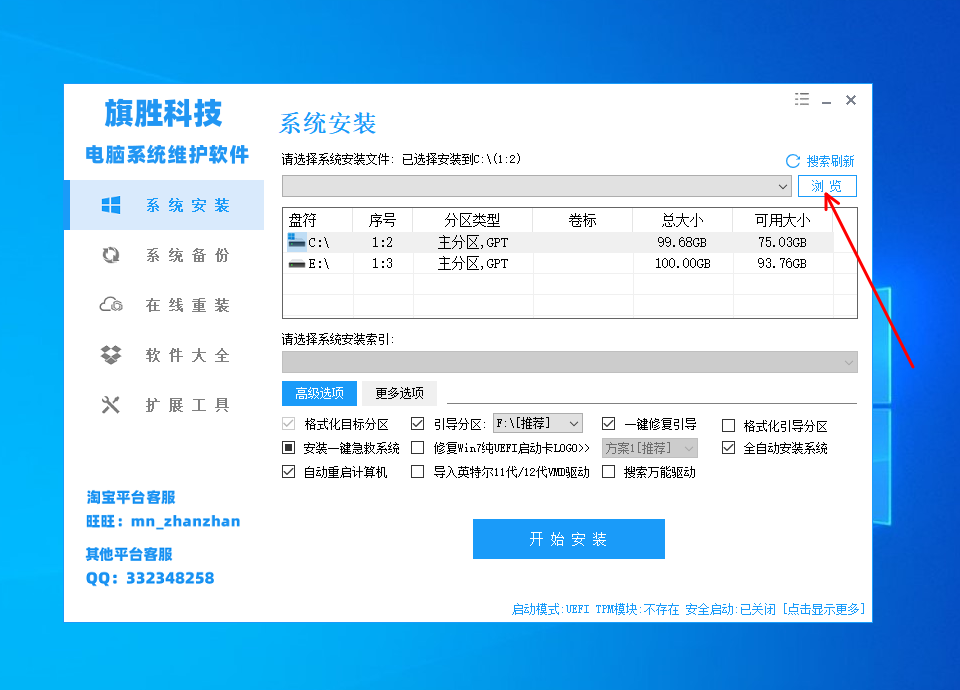Select the 高级选项 tab
The image size is (960, 690).
click(318, 393)
